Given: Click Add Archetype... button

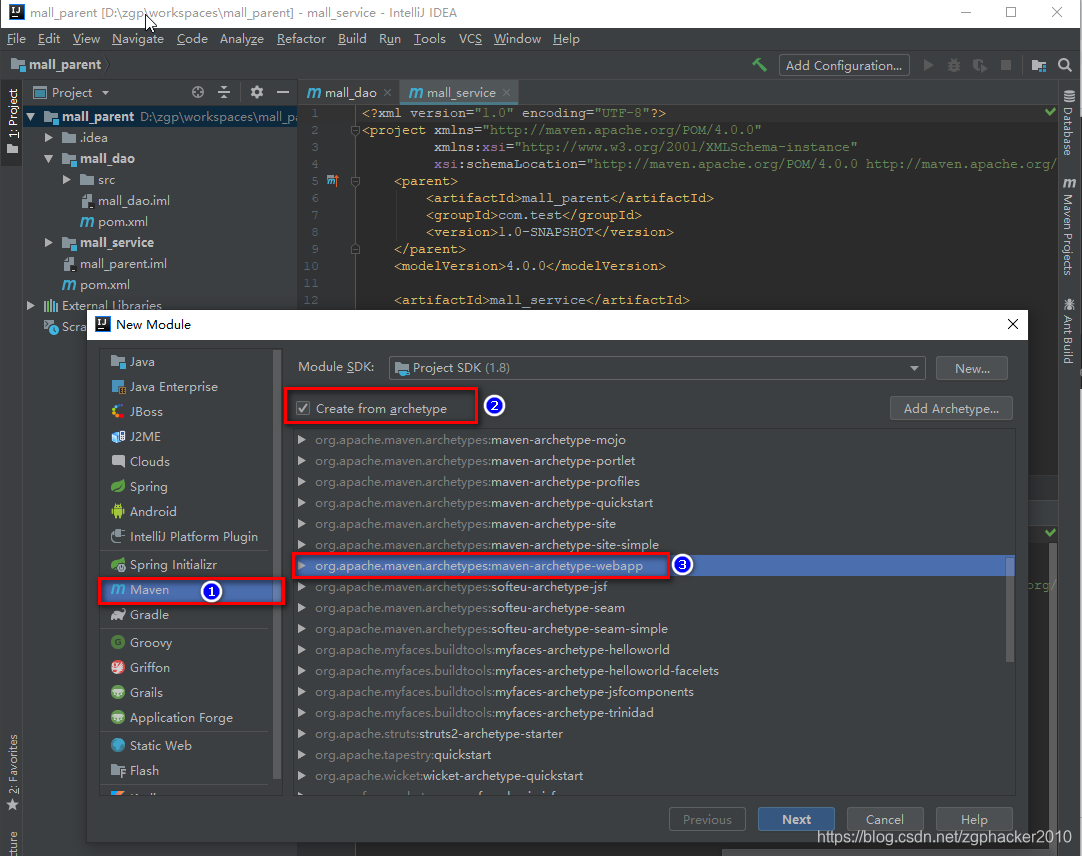Looking at the screenshot, I should pyautogui.click(x=951, y=409).
